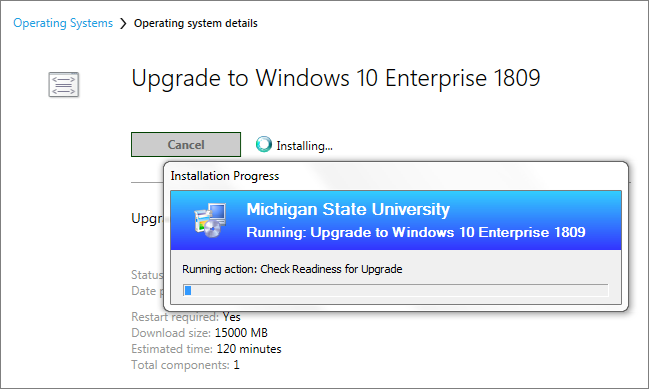Click the Download size 15000 MB value
The height and width of the screenshot is (389, 649).
(x=241, y=333)
